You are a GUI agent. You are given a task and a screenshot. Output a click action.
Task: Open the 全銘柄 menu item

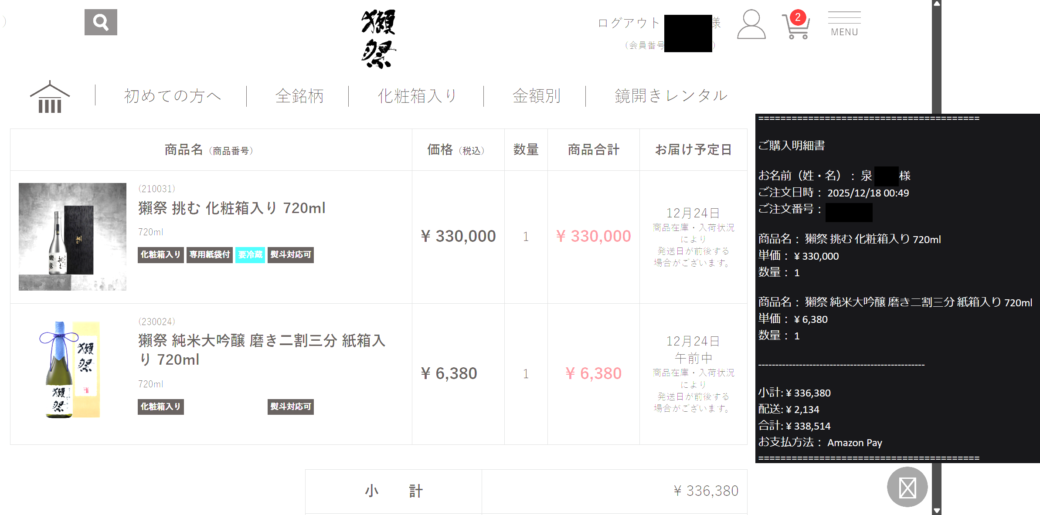click(299, 96)
